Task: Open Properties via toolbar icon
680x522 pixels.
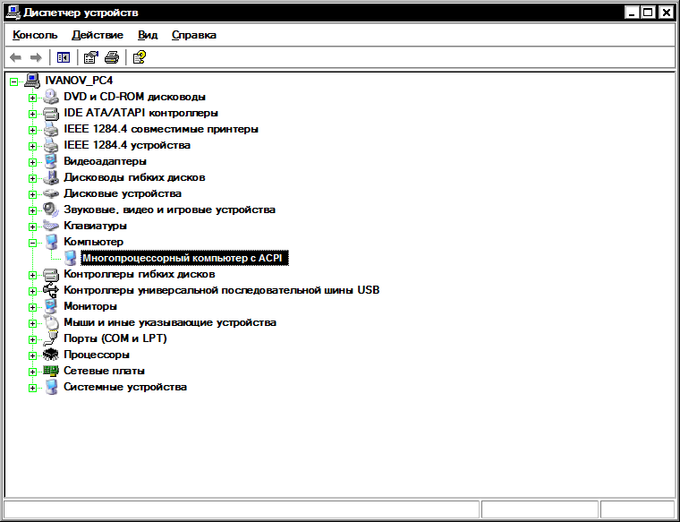Action: coord(91,57)
